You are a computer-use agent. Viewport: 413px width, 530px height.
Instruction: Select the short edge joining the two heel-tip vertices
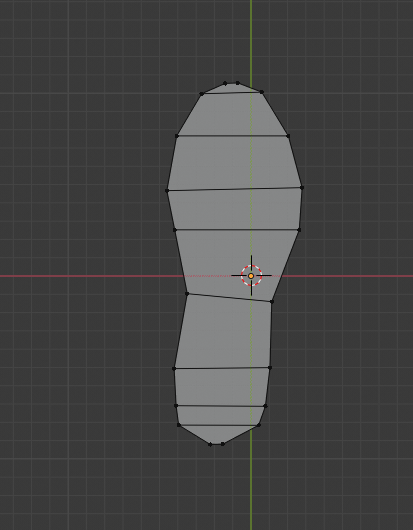pyautogui.click(x=216, y=444)
